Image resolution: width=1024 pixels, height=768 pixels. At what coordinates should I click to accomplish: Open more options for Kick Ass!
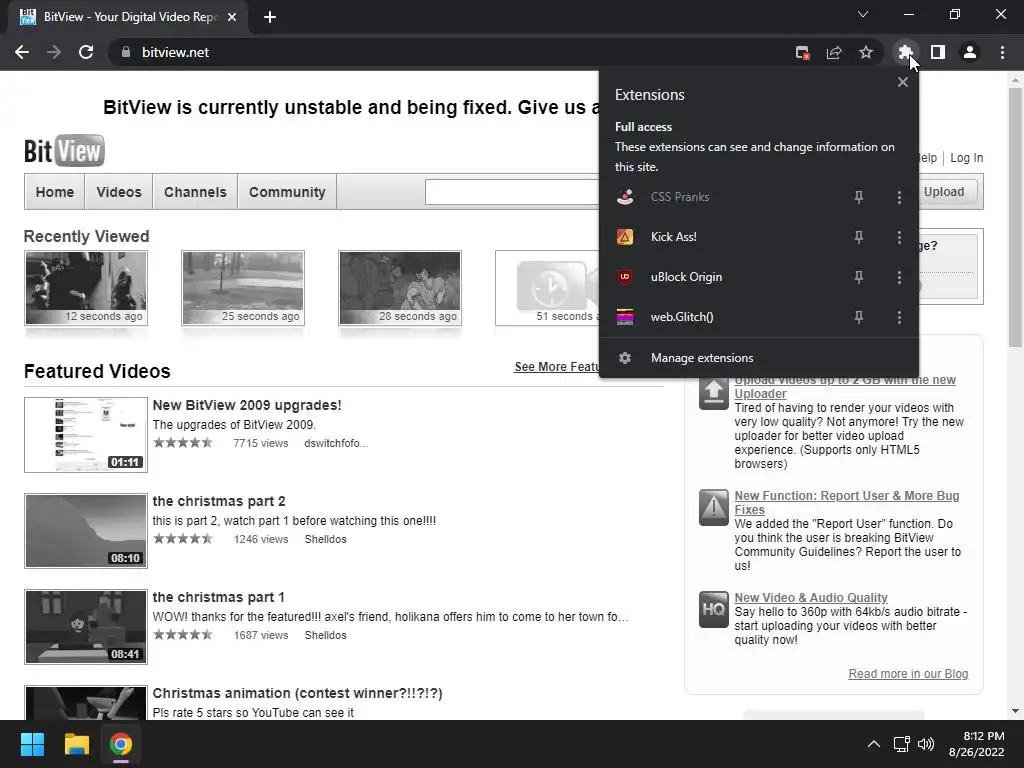(899, 237)
